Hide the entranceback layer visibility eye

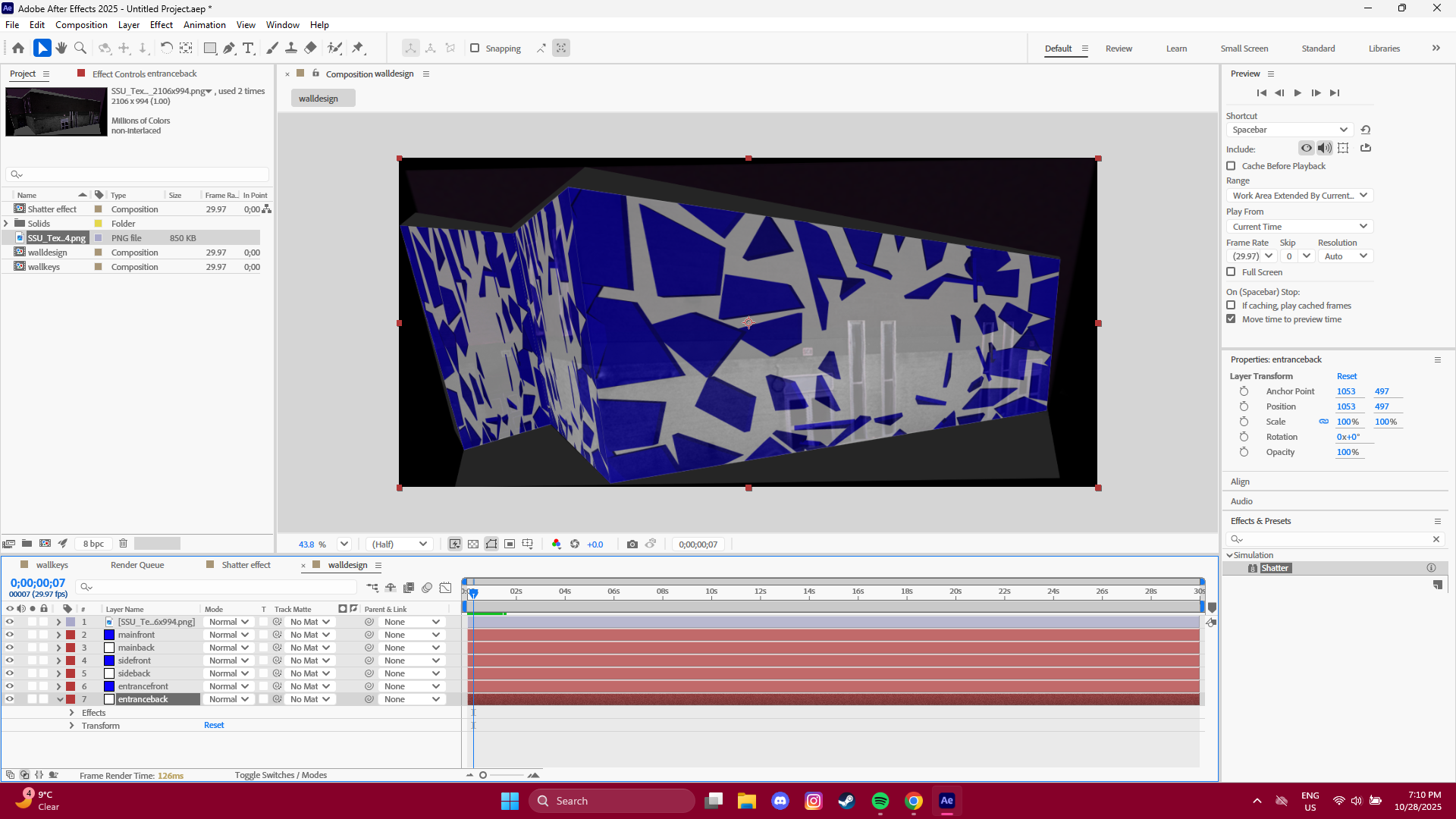(x=10, y=698)
